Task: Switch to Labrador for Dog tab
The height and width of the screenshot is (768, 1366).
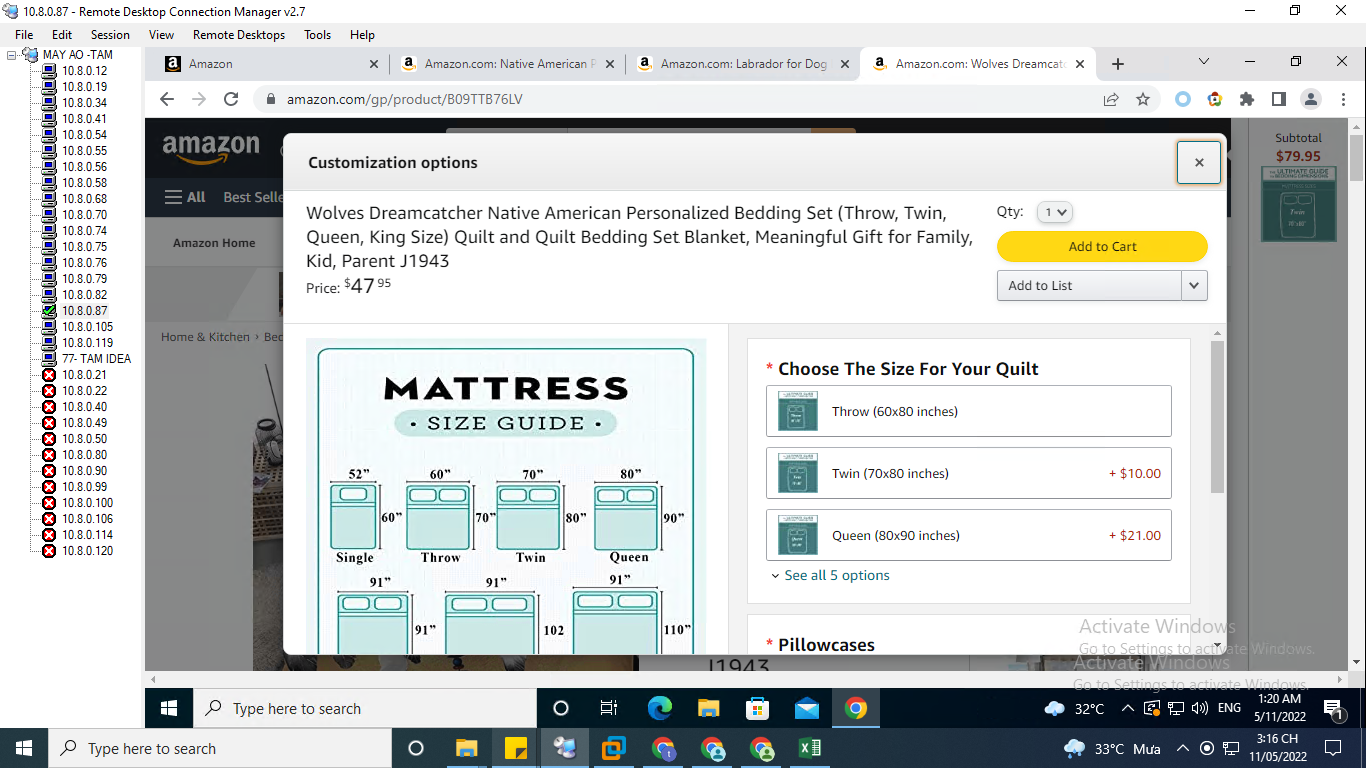Action: click(744, 64)
